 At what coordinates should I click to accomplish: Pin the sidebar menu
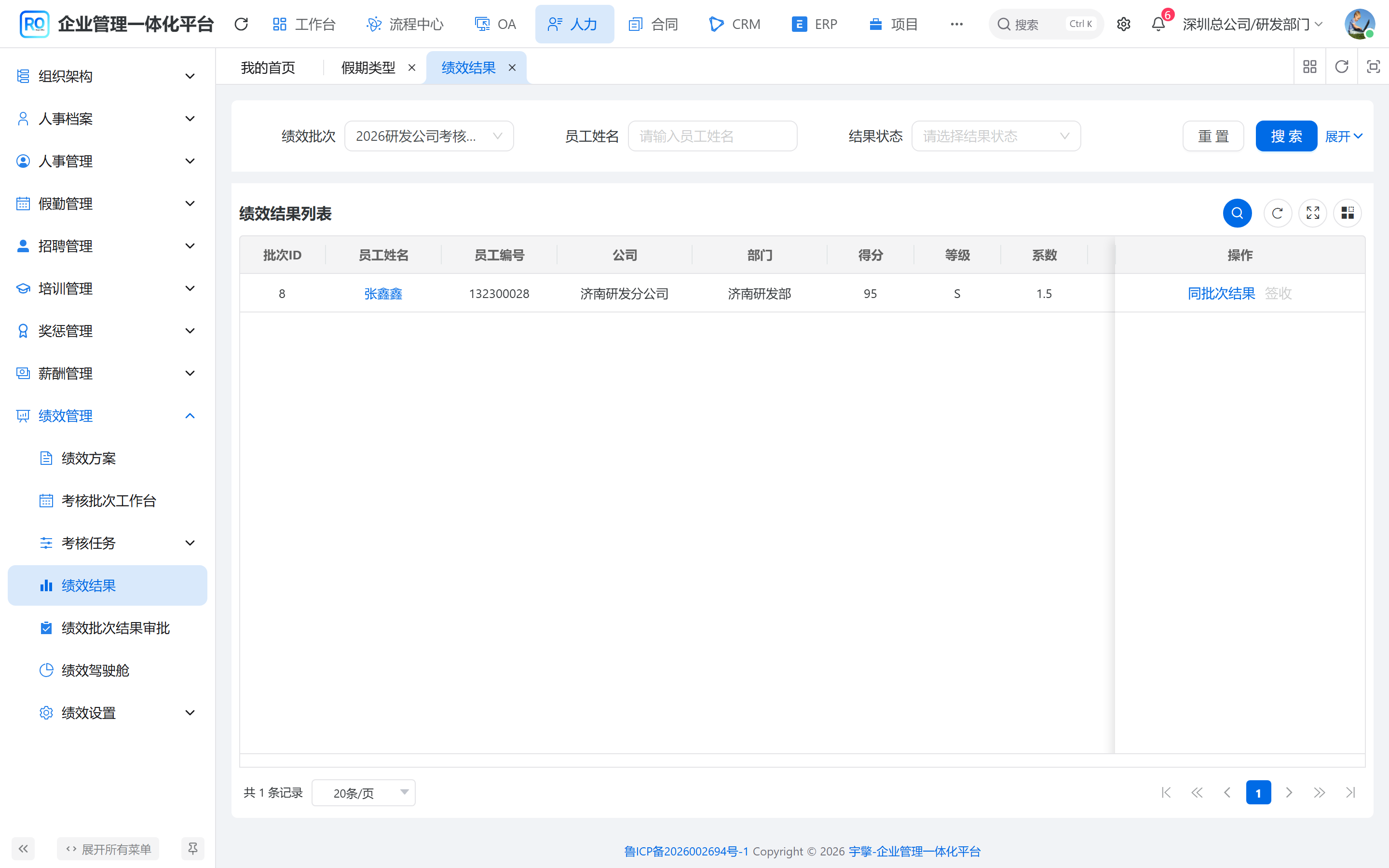pyautogui.click(x=193, y=849)
